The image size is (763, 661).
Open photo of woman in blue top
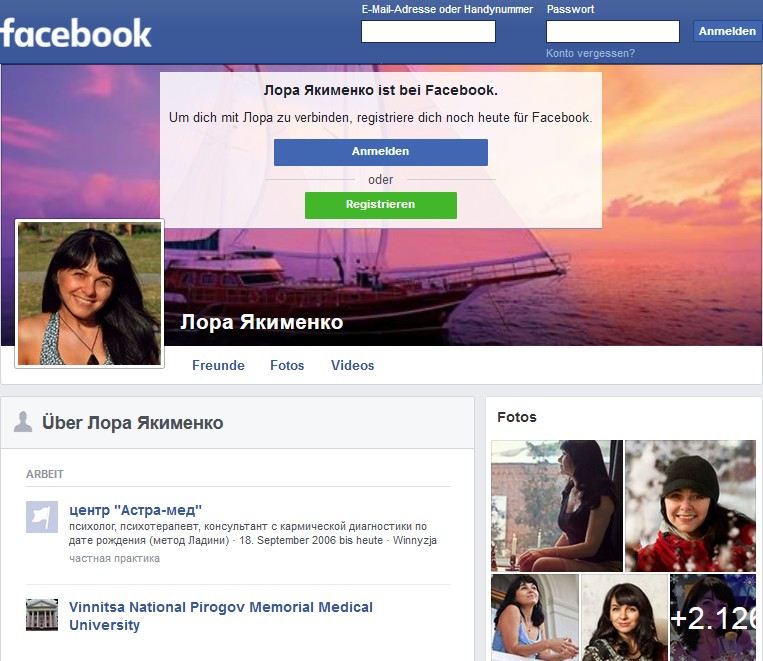coord(535,617)
